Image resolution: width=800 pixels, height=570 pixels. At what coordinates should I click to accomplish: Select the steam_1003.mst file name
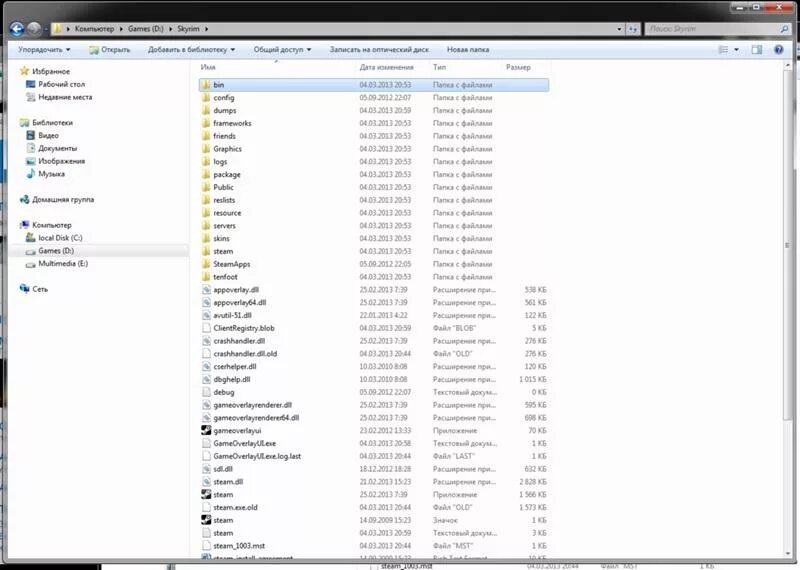239,546
